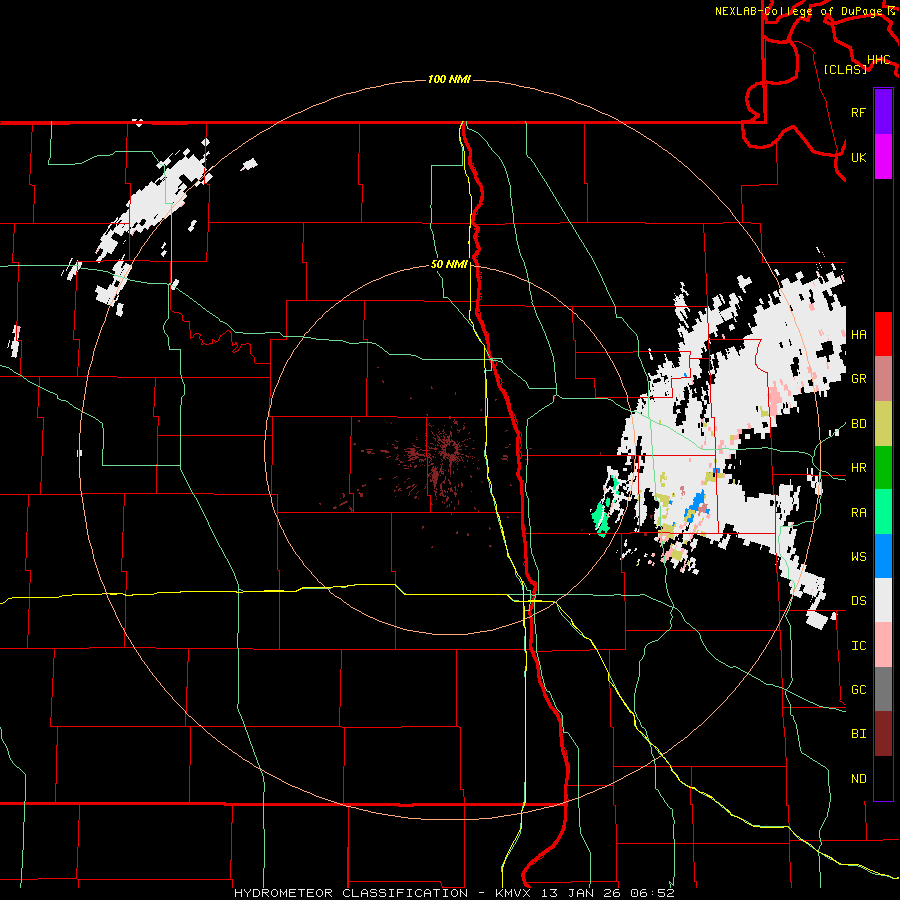Image resolution: width=900 pixels, height=900 pixels.
Task: Click the ND black legend swatch
Action: click(883, 778)
